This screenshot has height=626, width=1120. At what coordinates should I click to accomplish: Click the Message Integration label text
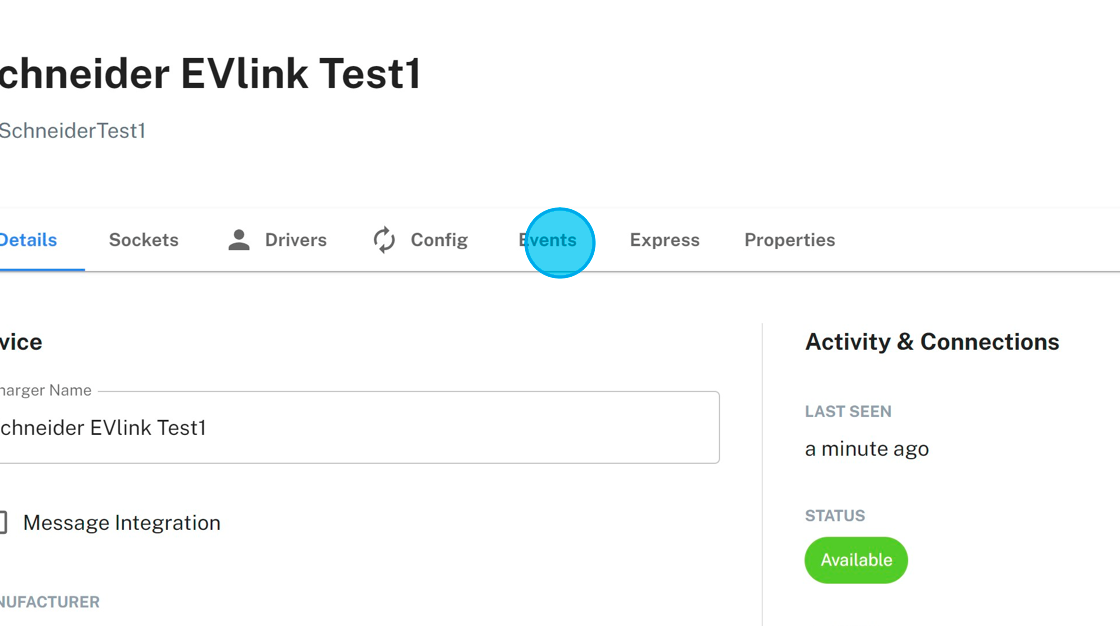pyautogui.click(x=121, y=523)
